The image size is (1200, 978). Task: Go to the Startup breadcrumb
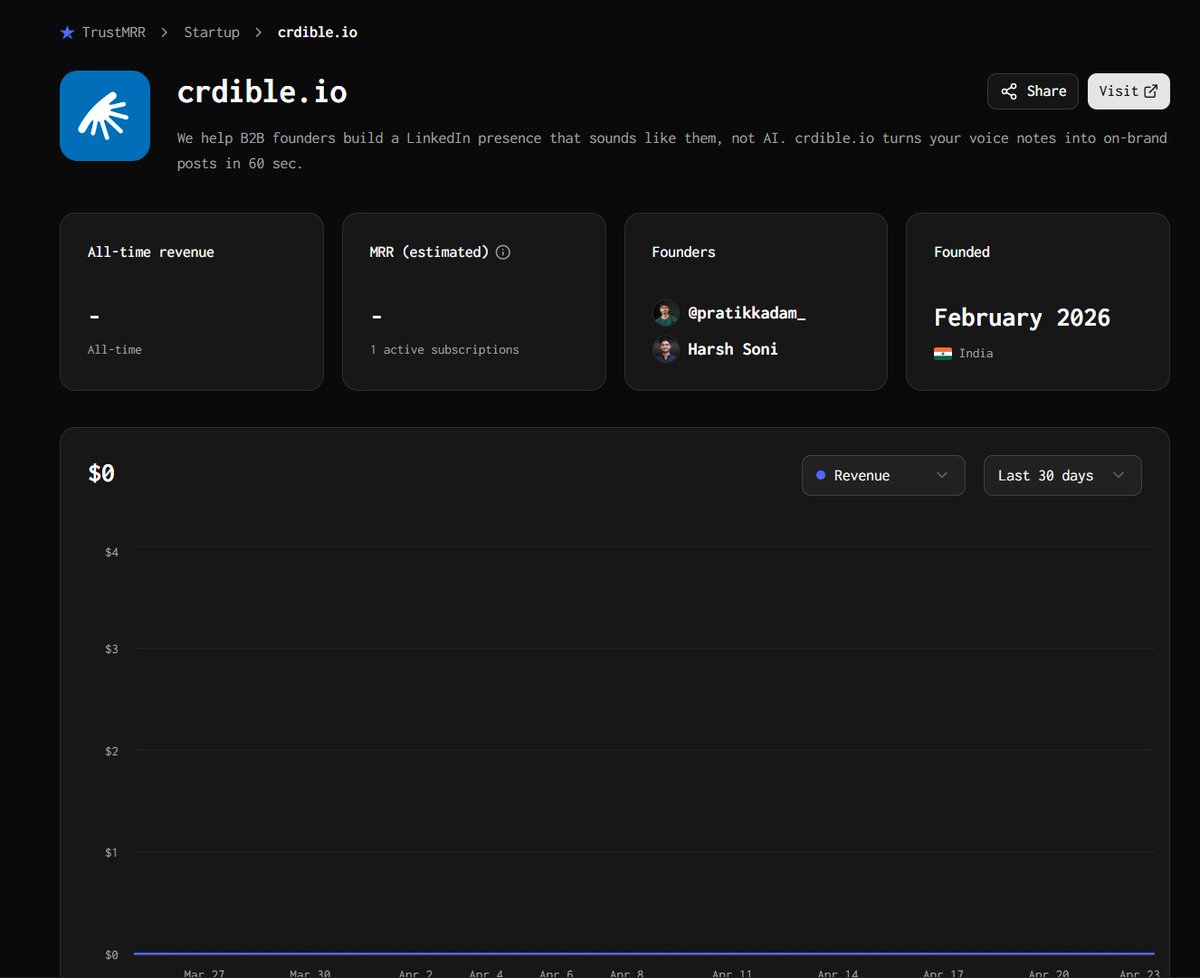point(212,32)
